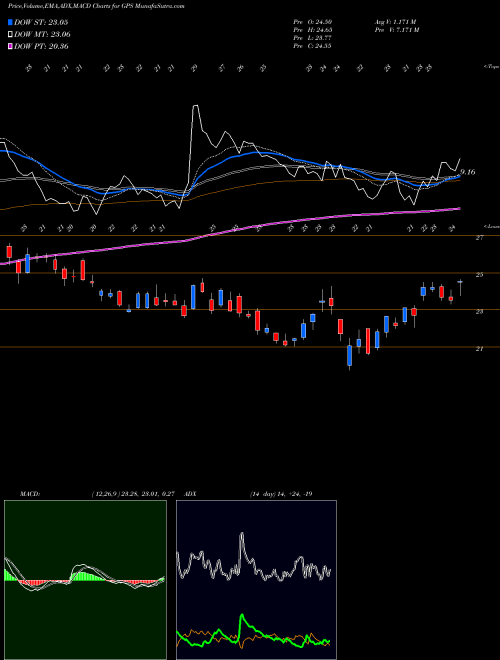500x660 pixels.
Task: Open the green MACD histogram chart panel
Action: tap(85, 580)
